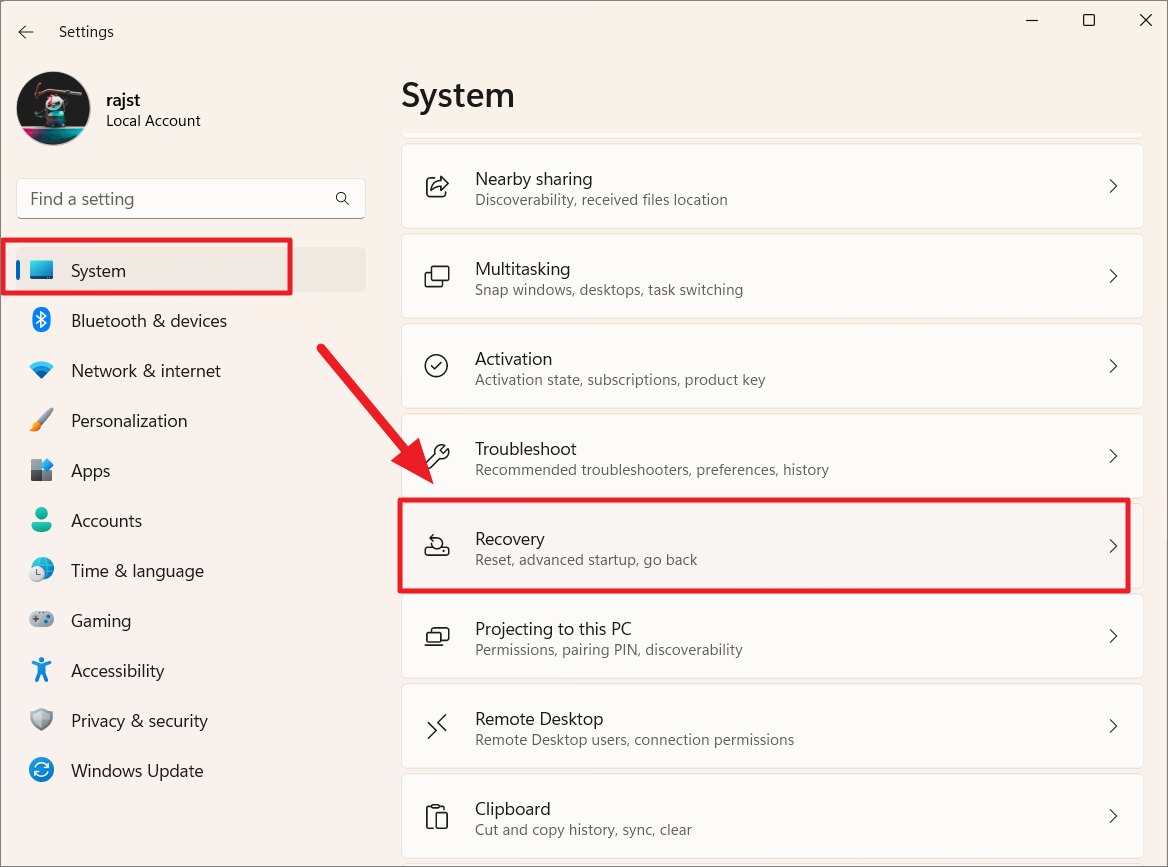
Task: Click the Nearby sharing share icon
Action: [x=437, y=186]
